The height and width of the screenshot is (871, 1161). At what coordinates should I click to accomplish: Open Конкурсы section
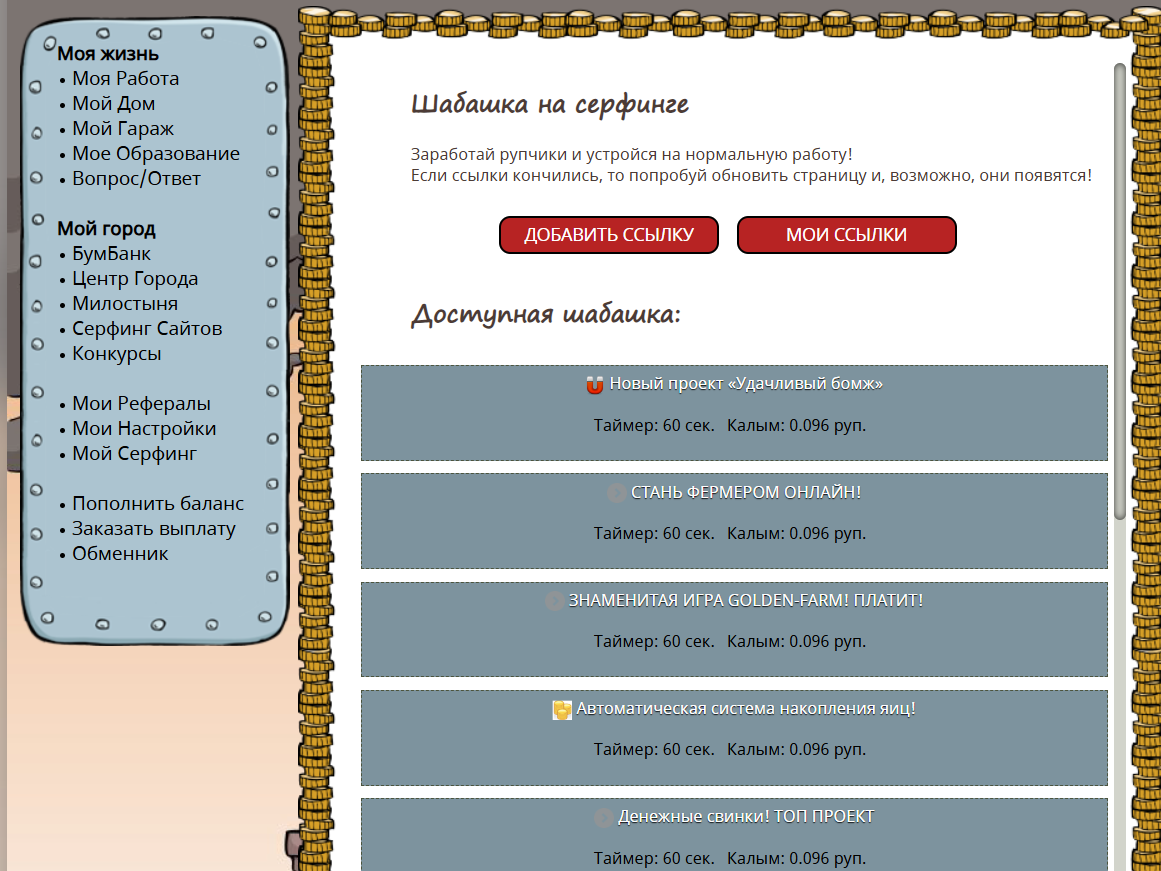116,354
